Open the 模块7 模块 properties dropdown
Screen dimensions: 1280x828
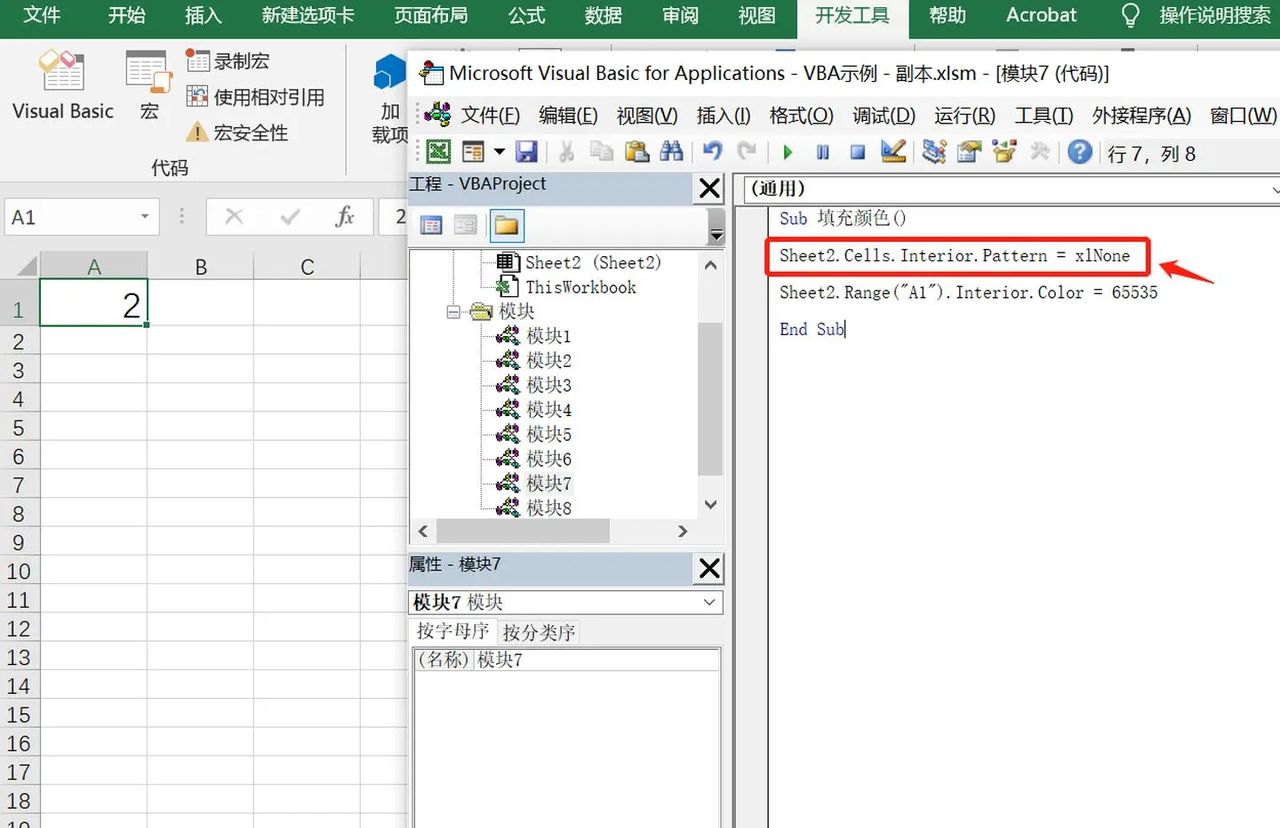[710, 602]
